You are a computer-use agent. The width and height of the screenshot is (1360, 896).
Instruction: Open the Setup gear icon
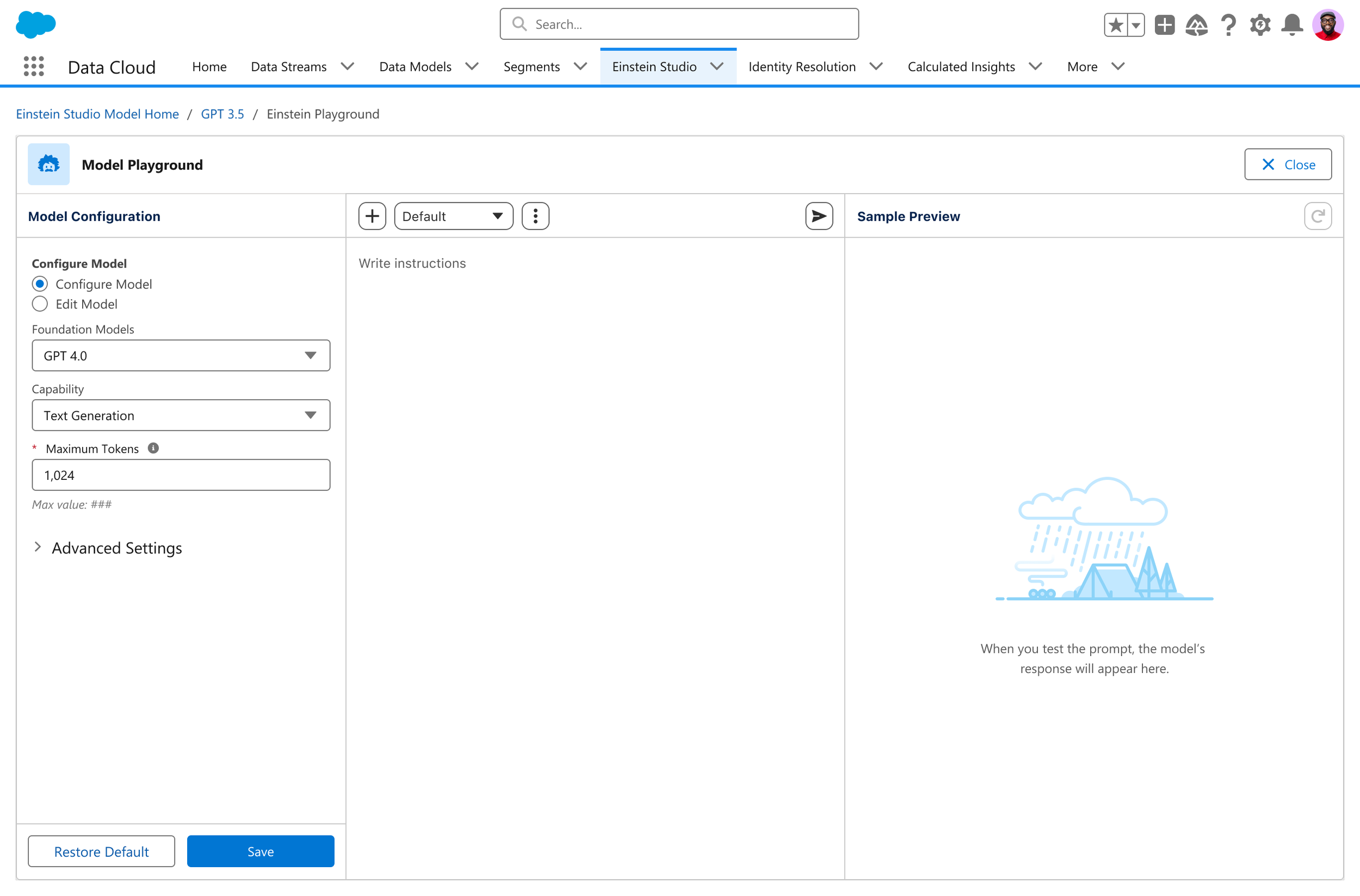[x=1260, y=24]
